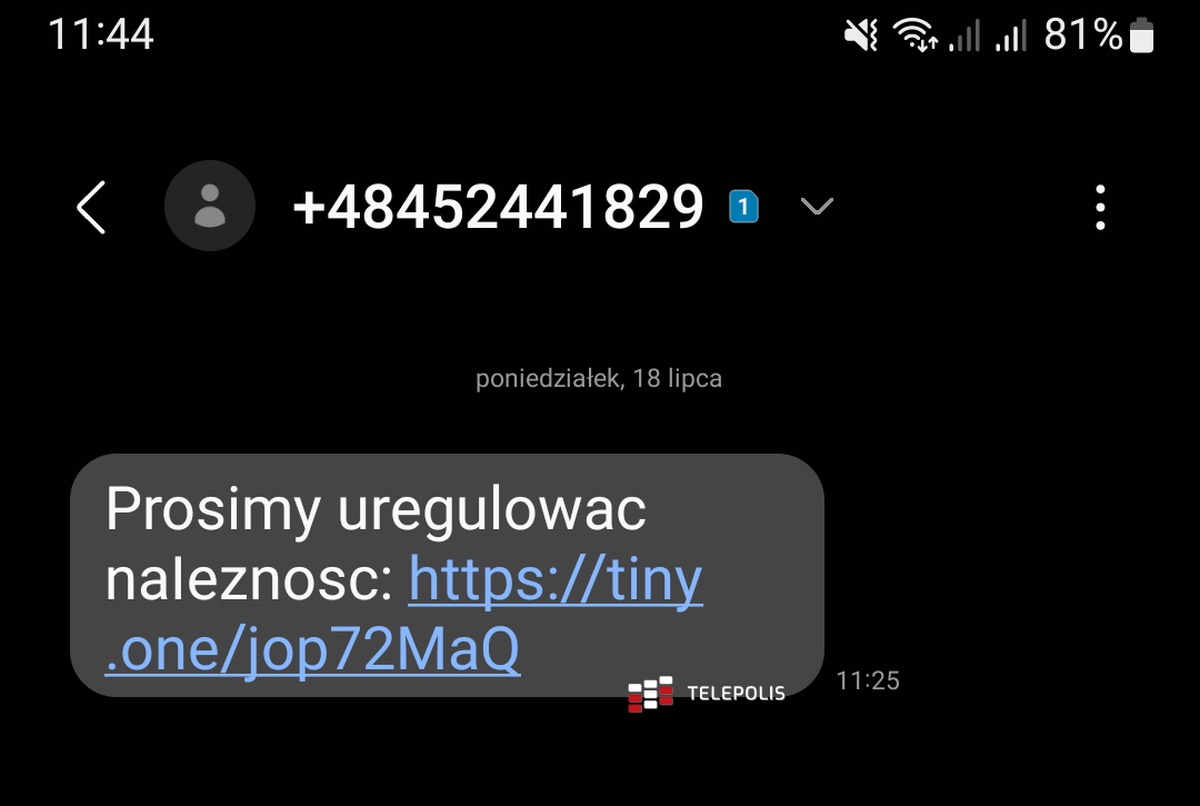Tap the Wi-Fi icon in status bar

coord(915,36)
